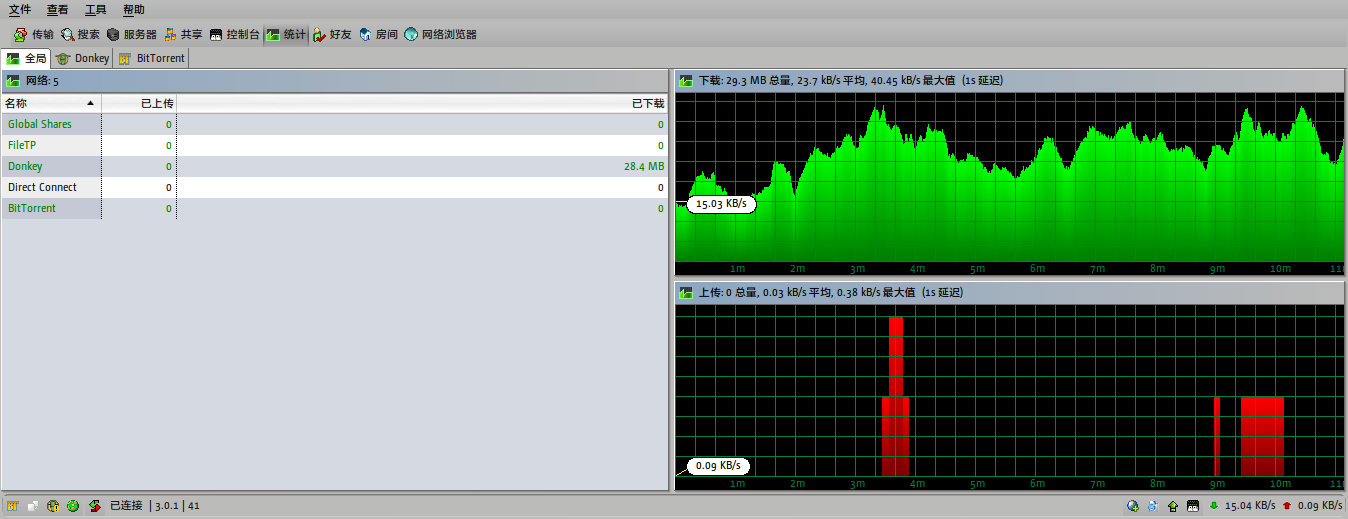1348x519 pixels.
Task: Select the 统计 statistics toolbar button
Action: (x=286, y=34)
